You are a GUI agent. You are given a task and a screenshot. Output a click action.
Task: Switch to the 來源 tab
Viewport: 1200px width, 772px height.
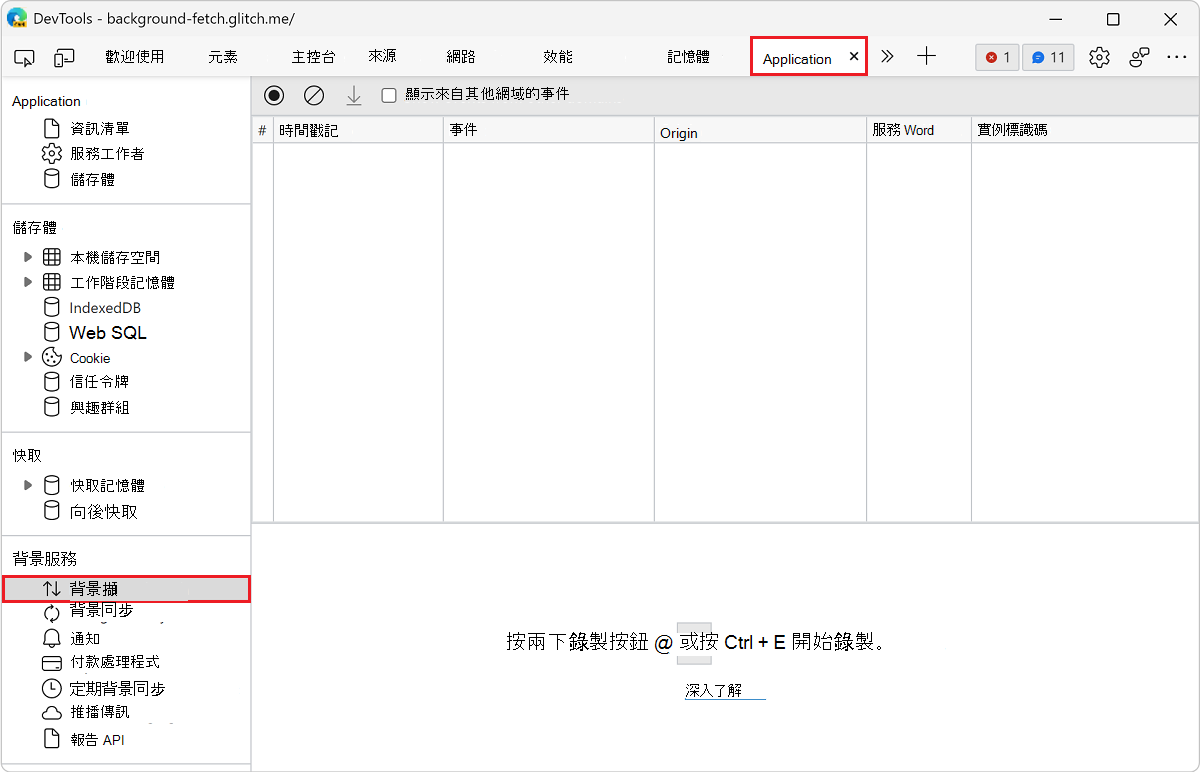click(x=382, y=57)
